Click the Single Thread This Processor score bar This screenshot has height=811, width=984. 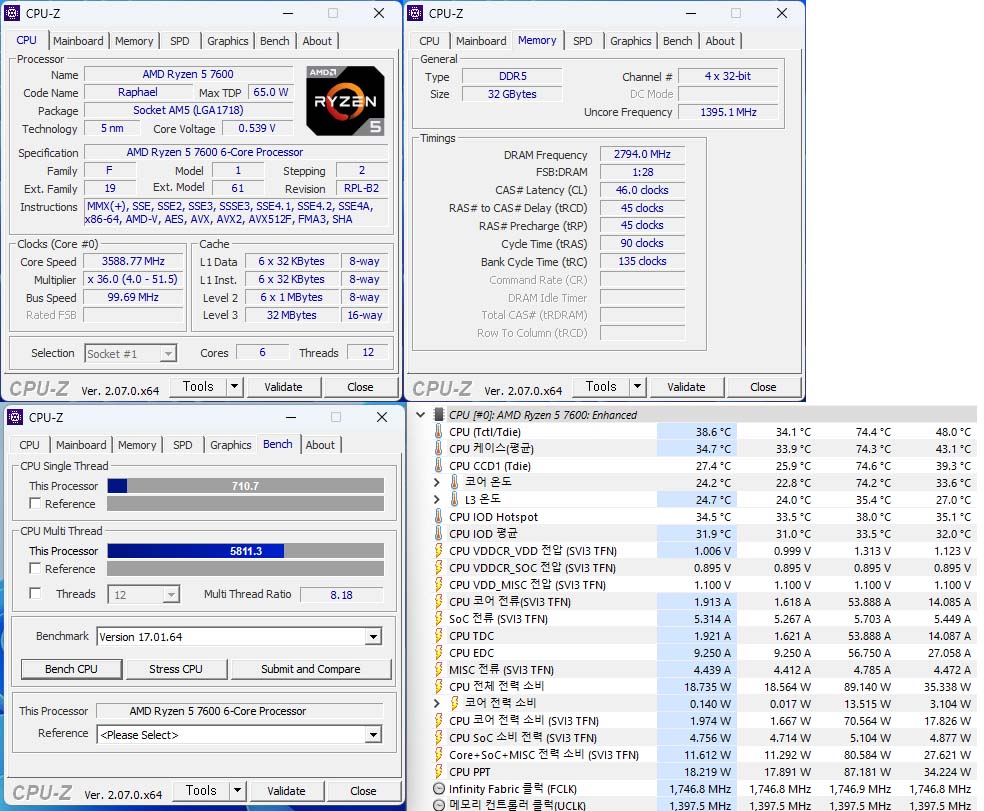point(245,486)
